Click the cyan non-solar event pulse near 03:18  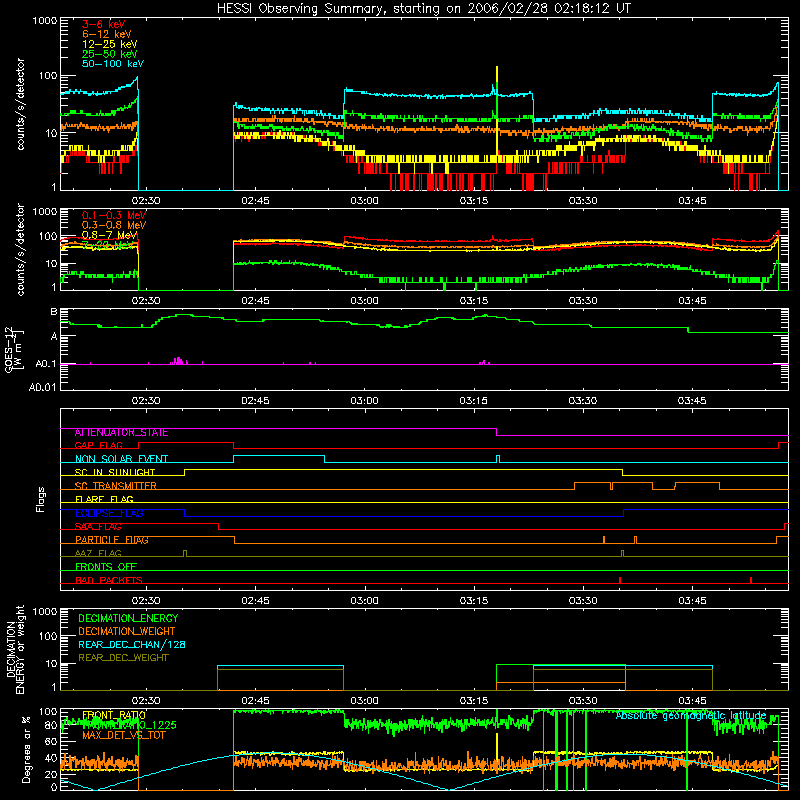(x=498, y=459)
